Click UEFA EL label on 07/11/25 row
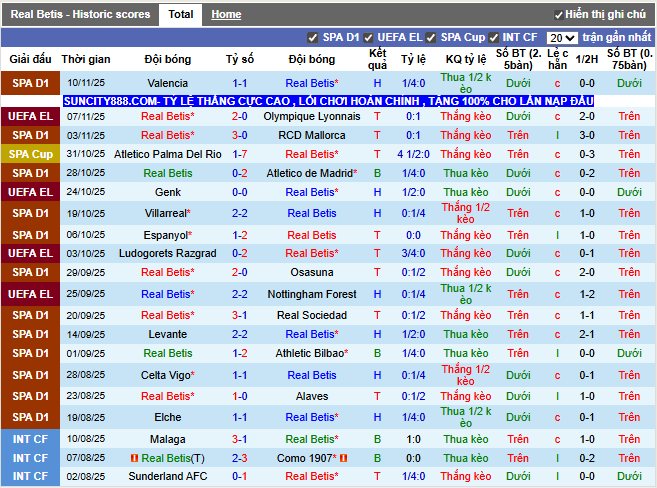 [x=31, y=116]
